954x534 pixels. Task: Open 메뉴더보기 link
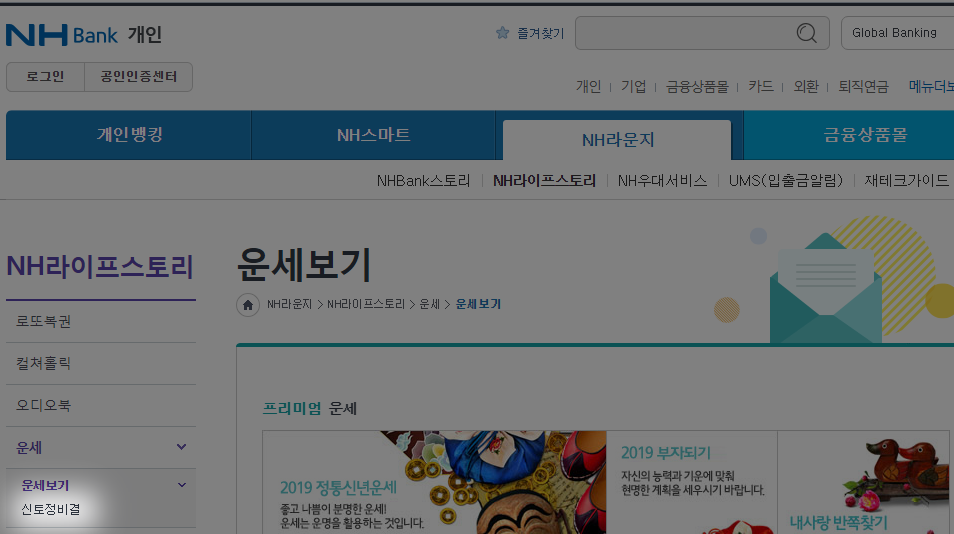point(931,86)
